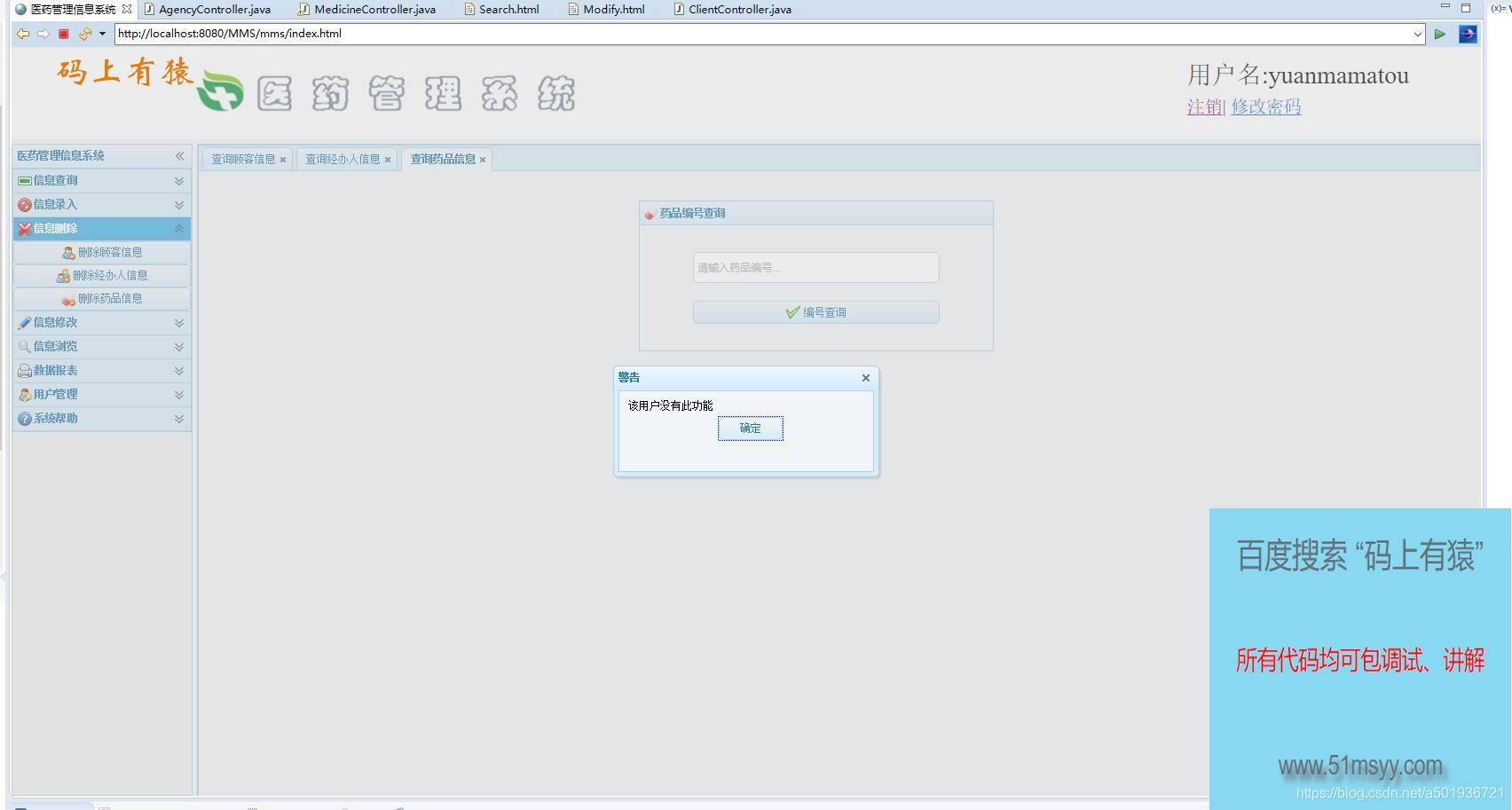
Task: Click the medical cross system logo
Action: coord(220,89)
